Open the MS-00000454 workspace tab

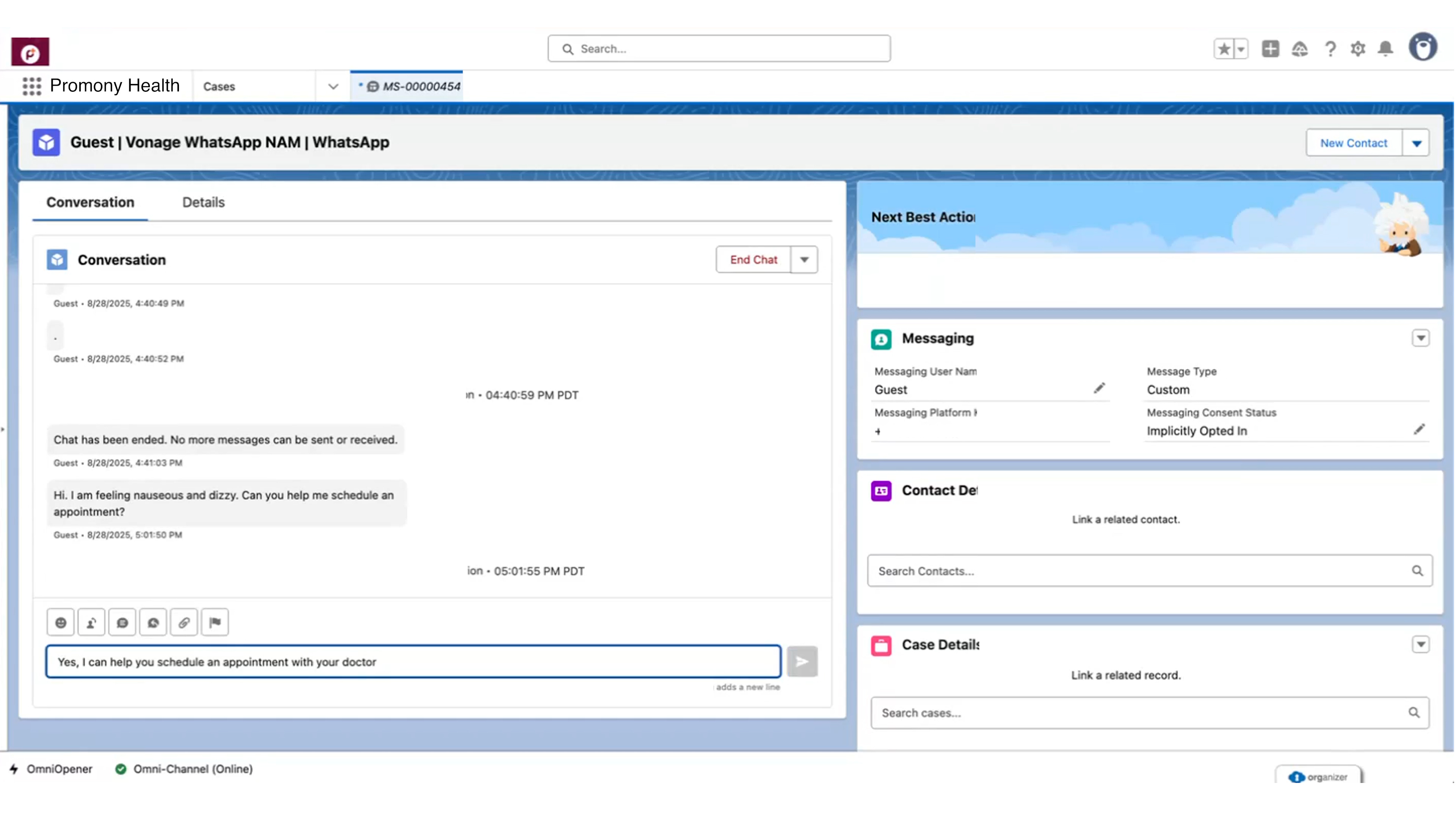(416, 86)
